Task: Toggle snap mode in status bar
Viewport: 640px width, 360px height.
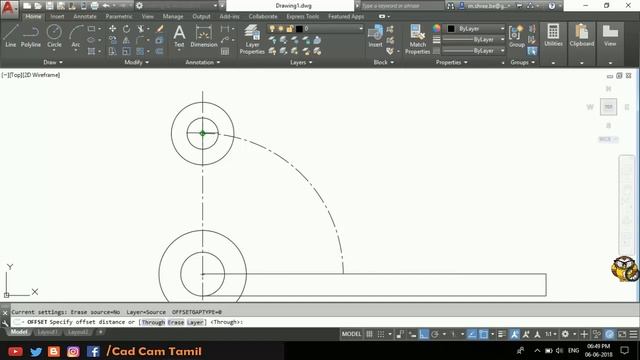Action: (x=381, y=334)
